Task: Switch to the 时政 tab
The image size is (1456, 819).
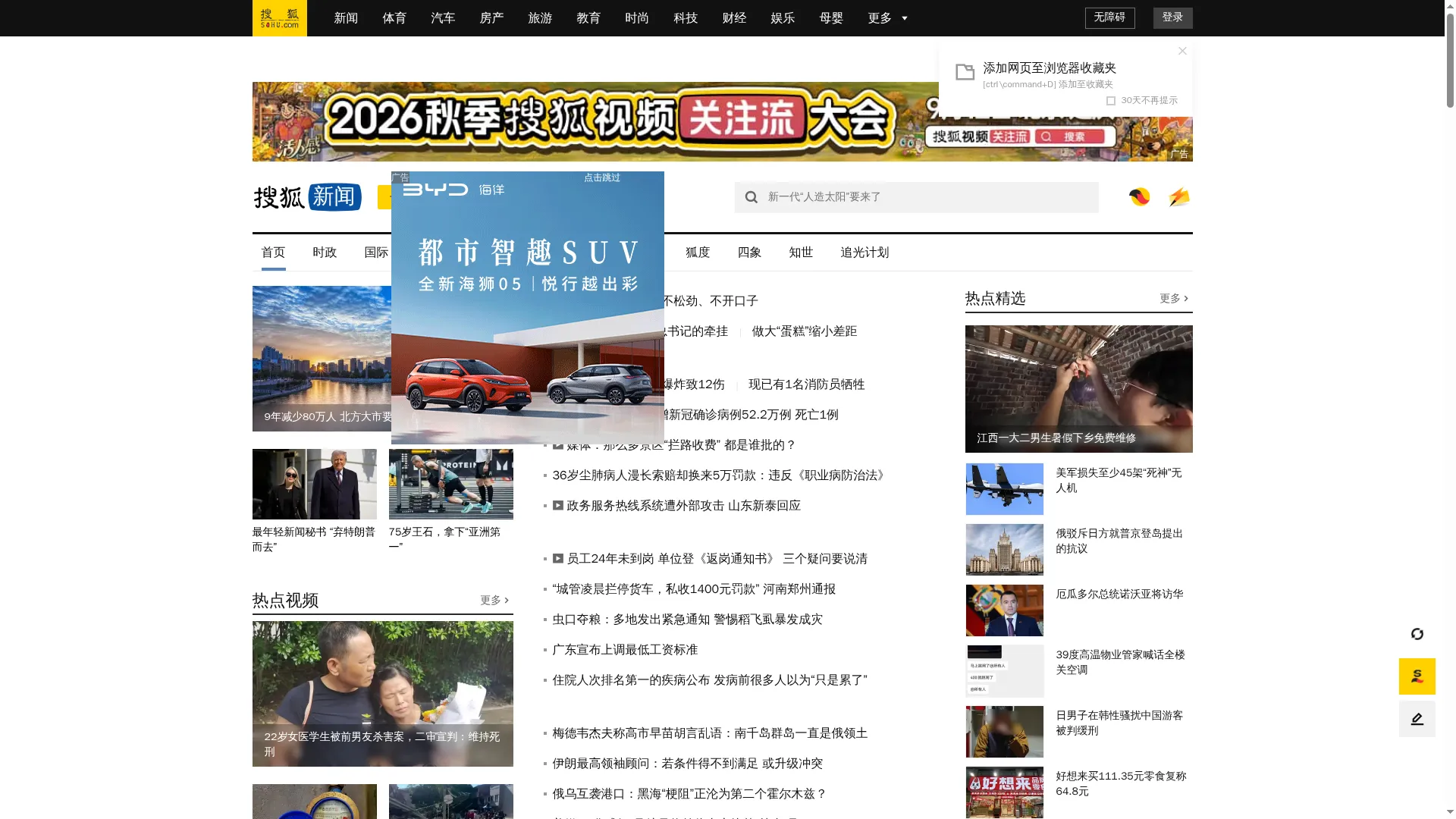Action: (325, 253)
